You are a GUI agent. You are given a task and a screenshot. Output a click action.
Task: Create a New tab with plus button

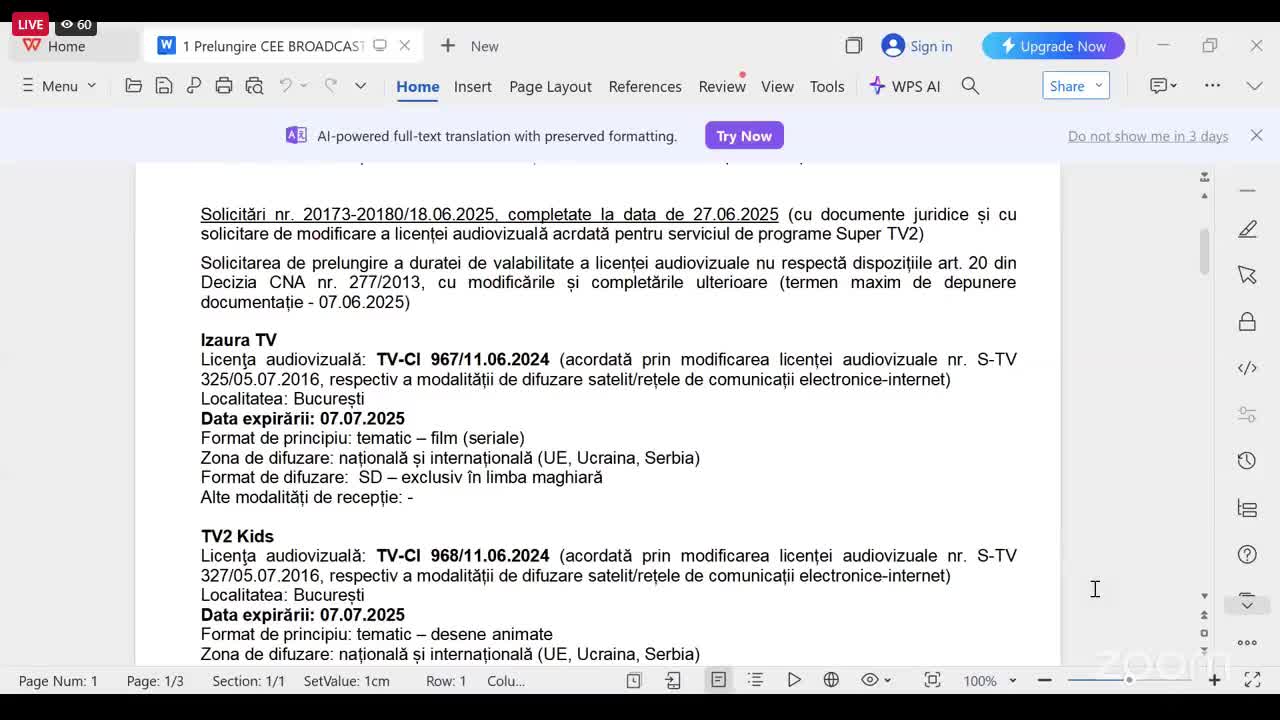(448, 46)
